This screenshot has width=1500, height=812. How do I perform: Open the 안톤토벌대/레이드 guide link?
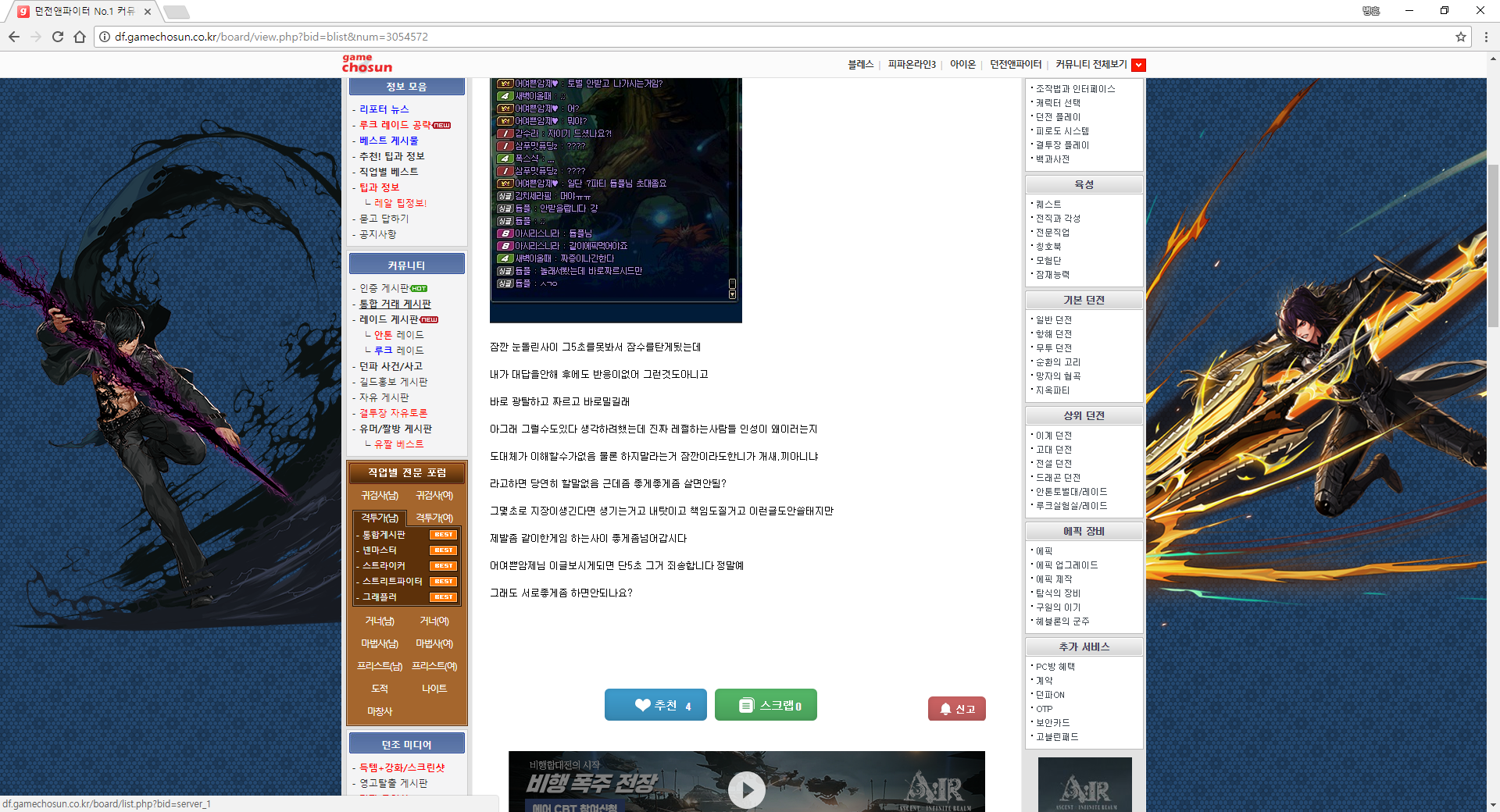point(1071,492)
